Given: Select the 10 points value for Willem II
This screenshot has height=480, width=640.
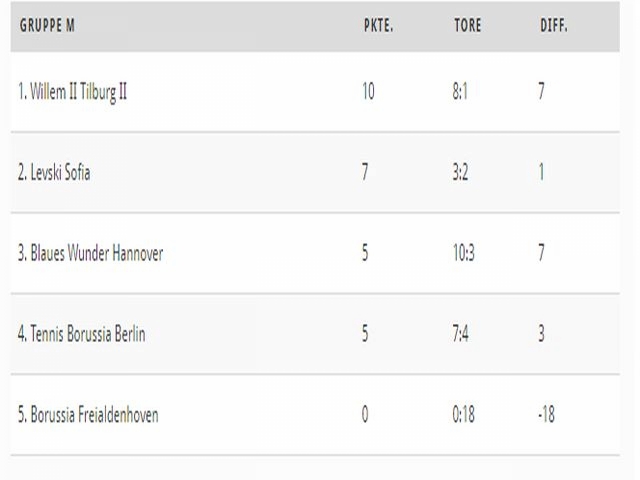Looking at the screenshot, I should click(x=368, y=91).
